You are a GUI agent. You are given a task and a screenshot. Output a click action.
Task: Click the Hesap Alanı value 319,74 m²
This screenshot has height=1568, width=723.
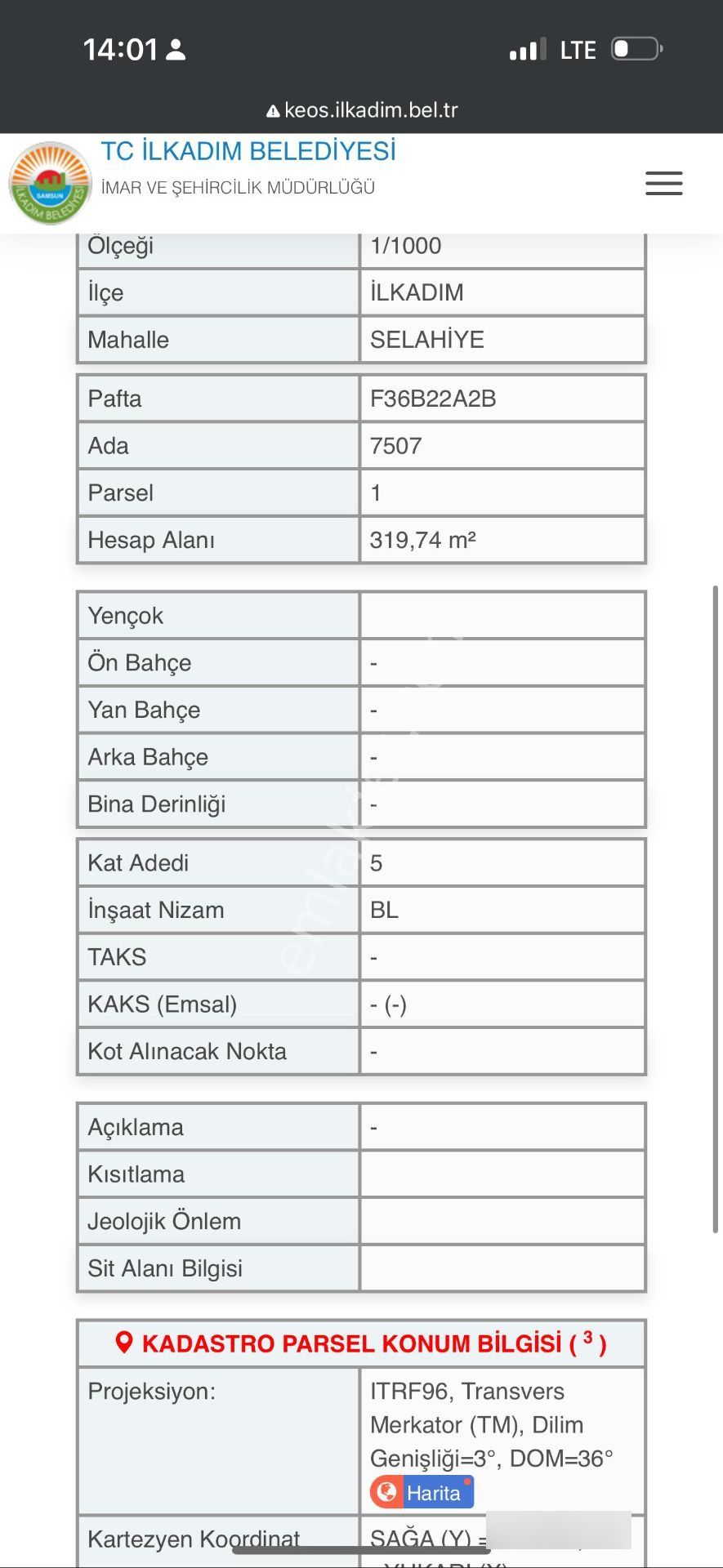pos(422,540)
